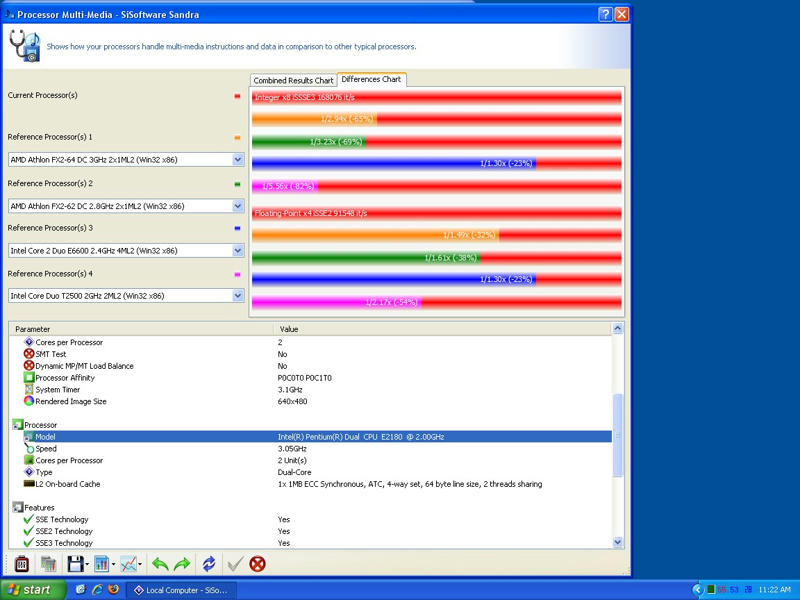
Task: Click the red cancel X icon
Action: 258,564
